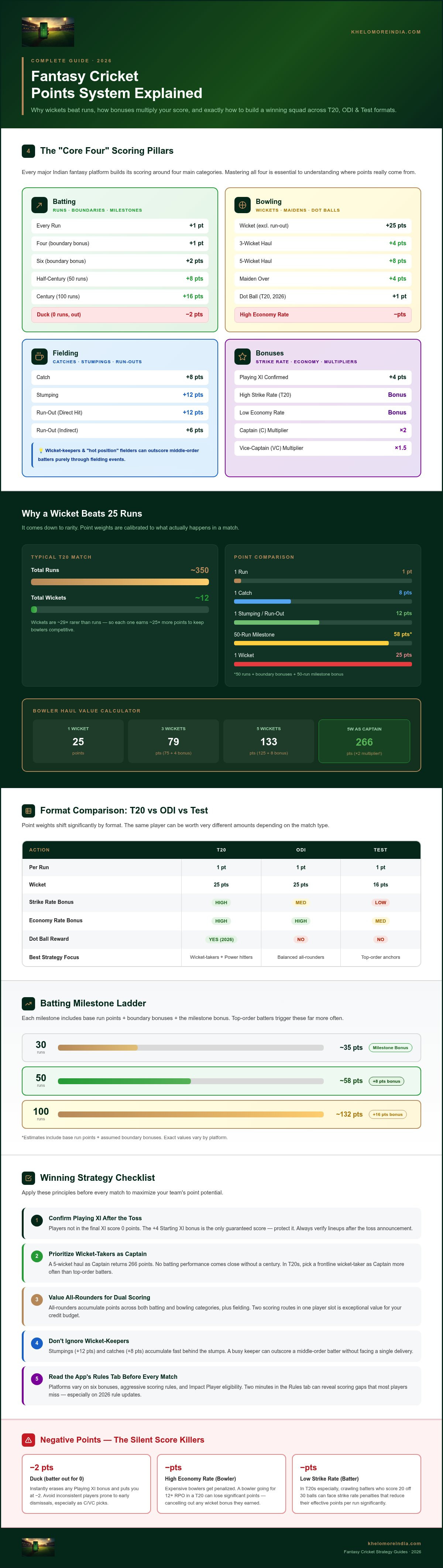Click the Stumping +12 pts row
Viewport: 443px width, 1568px height.
click(x=120, y=395)
